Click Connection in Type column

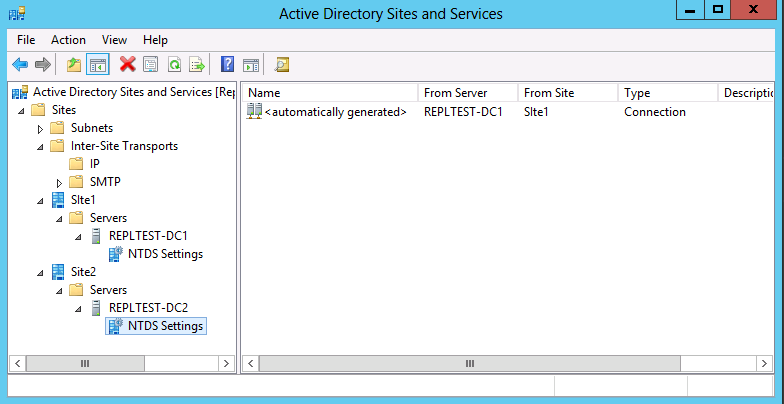click(654, 112)
